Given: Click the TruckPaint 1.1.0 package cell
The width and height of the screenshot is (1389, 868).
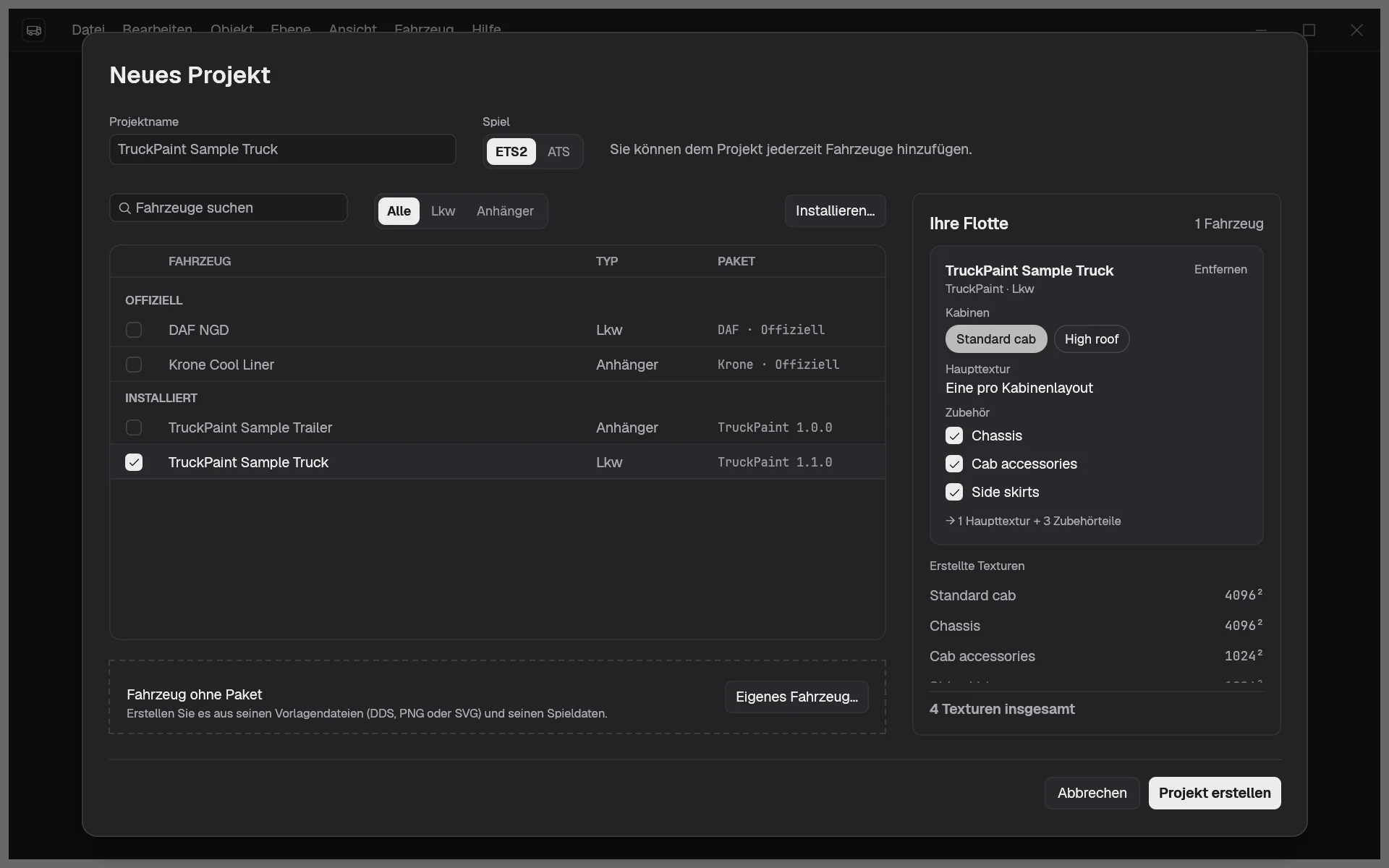Looking at the screenshot, I should (x=775, y=462).
